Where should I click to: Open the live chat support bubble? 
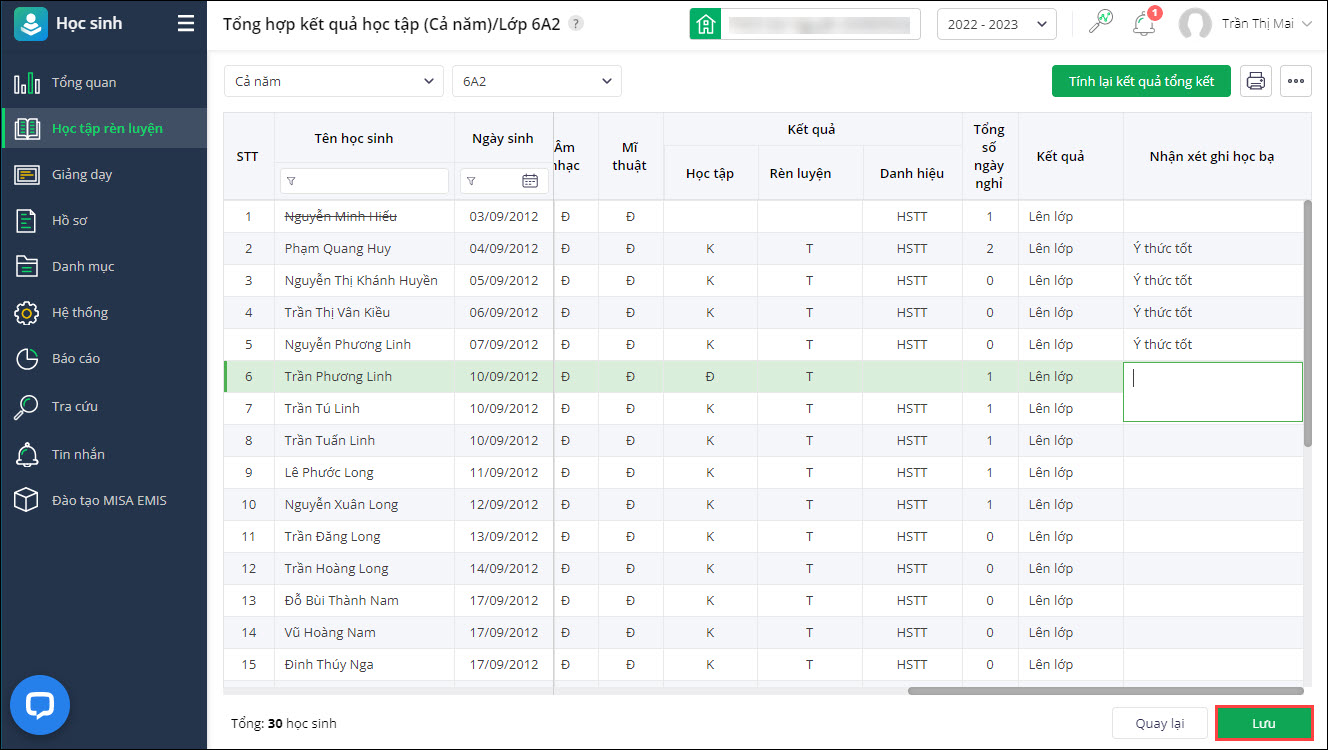tap(40, 705)
